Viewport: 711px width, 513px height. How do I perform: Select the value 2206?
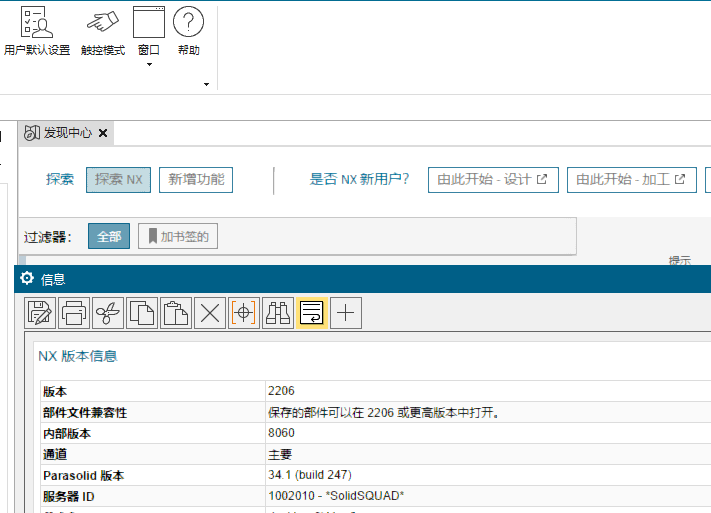281,391
